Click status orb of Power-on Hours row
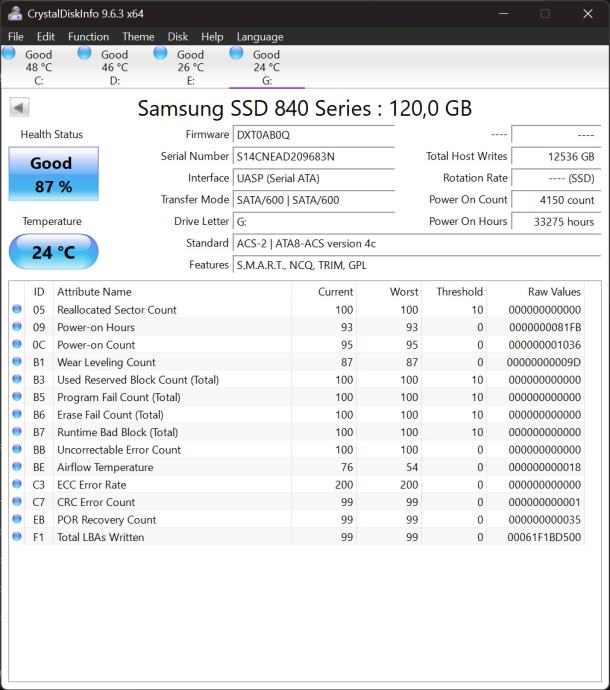Viewport: 610px width, 690px height. [x=17, y=327]
